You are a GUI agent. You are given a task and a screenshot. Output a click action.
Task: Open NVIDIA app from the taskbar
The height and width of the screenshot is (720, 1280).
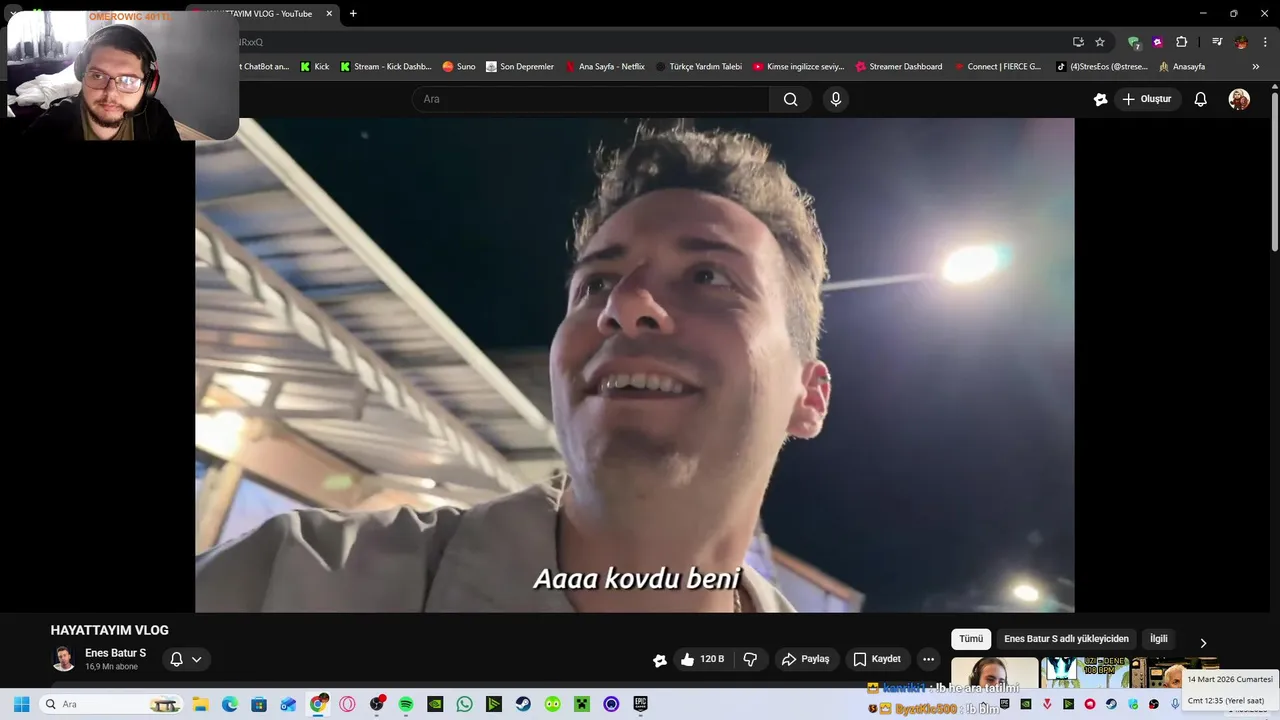(435, 704)
